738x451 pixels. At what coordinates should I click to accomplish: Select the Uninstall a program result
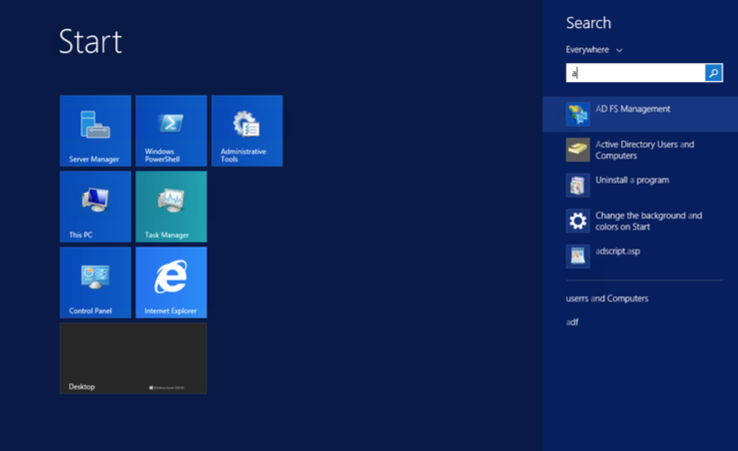tap(640, 185)
